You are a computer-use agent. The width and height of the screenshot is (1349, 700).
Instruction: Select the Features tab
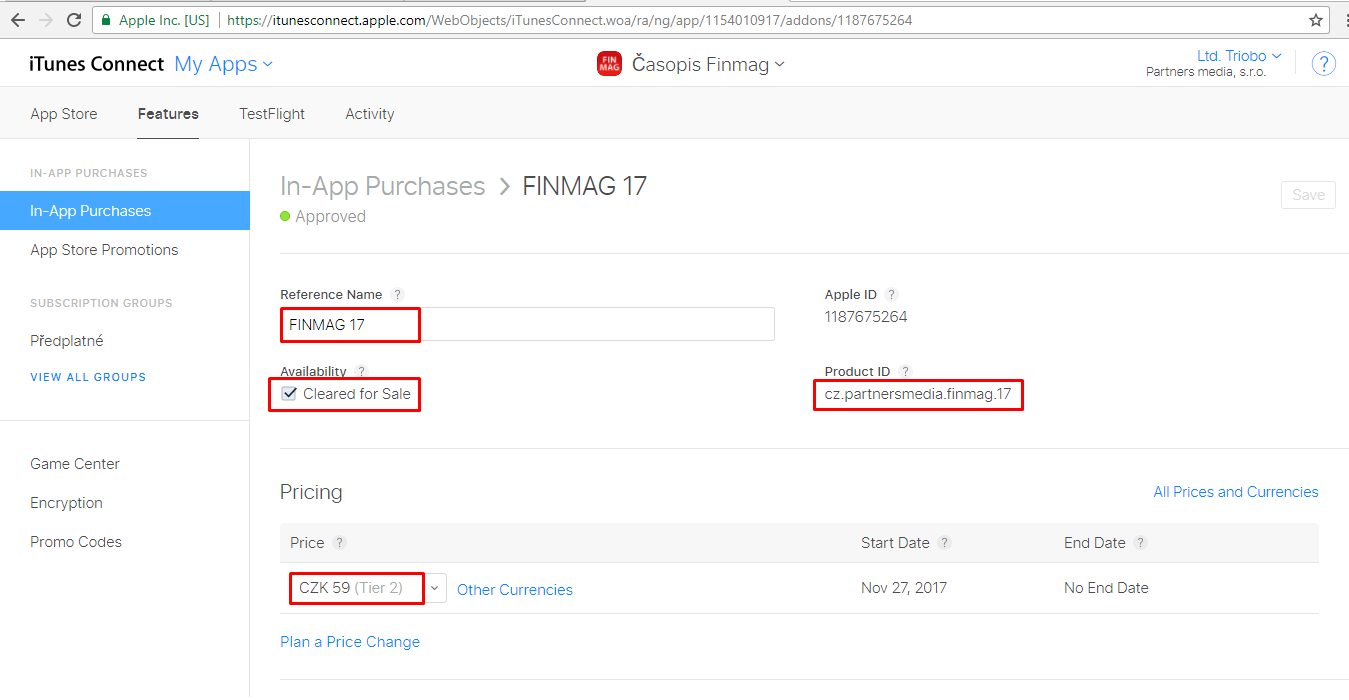coord(168,114)
